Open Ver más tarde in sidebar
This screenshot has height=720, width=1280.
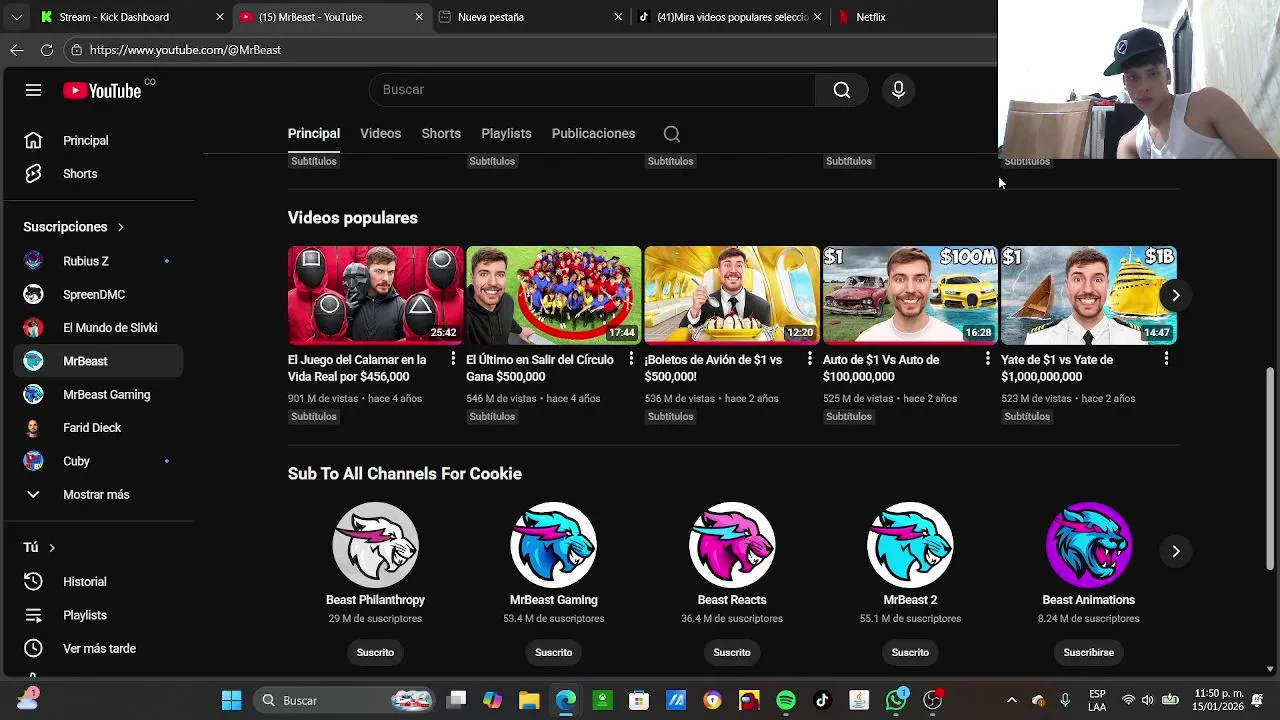98,649
